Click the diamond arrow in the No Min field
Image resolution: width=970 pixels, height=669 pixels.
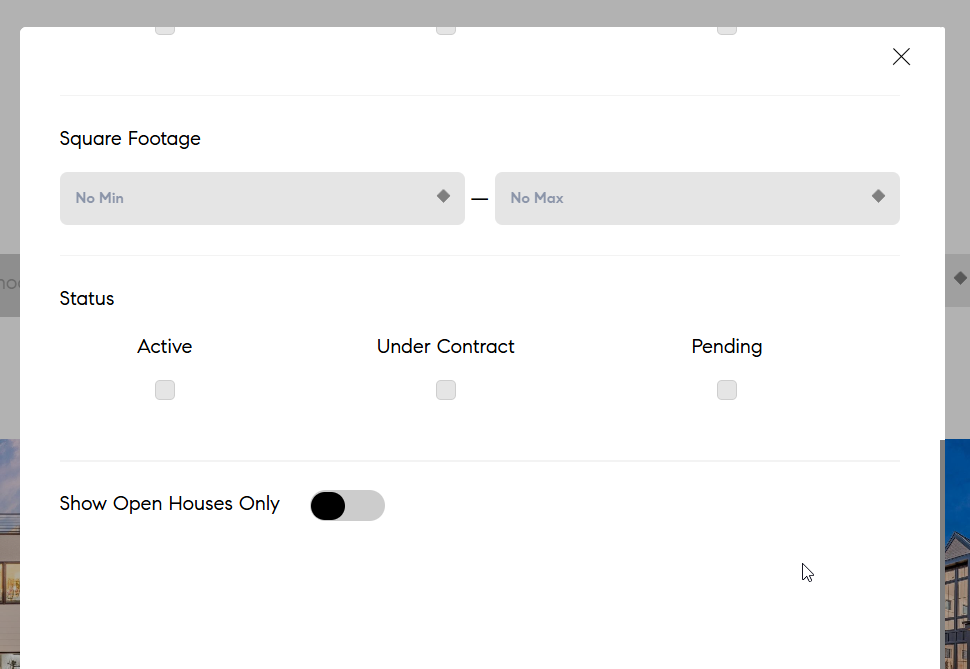[444, 196]
